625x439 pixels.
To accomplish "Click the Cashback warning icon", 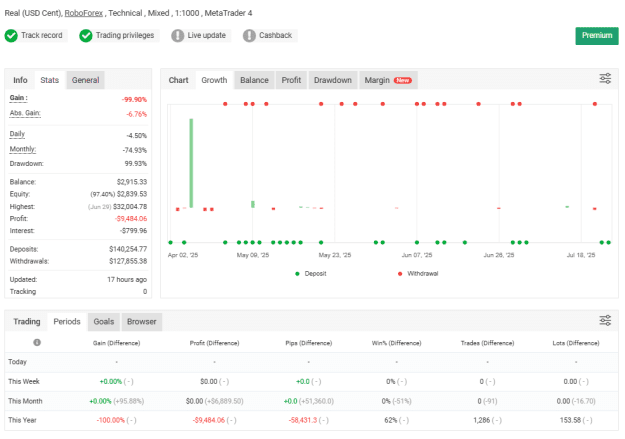I will point(249,35).
